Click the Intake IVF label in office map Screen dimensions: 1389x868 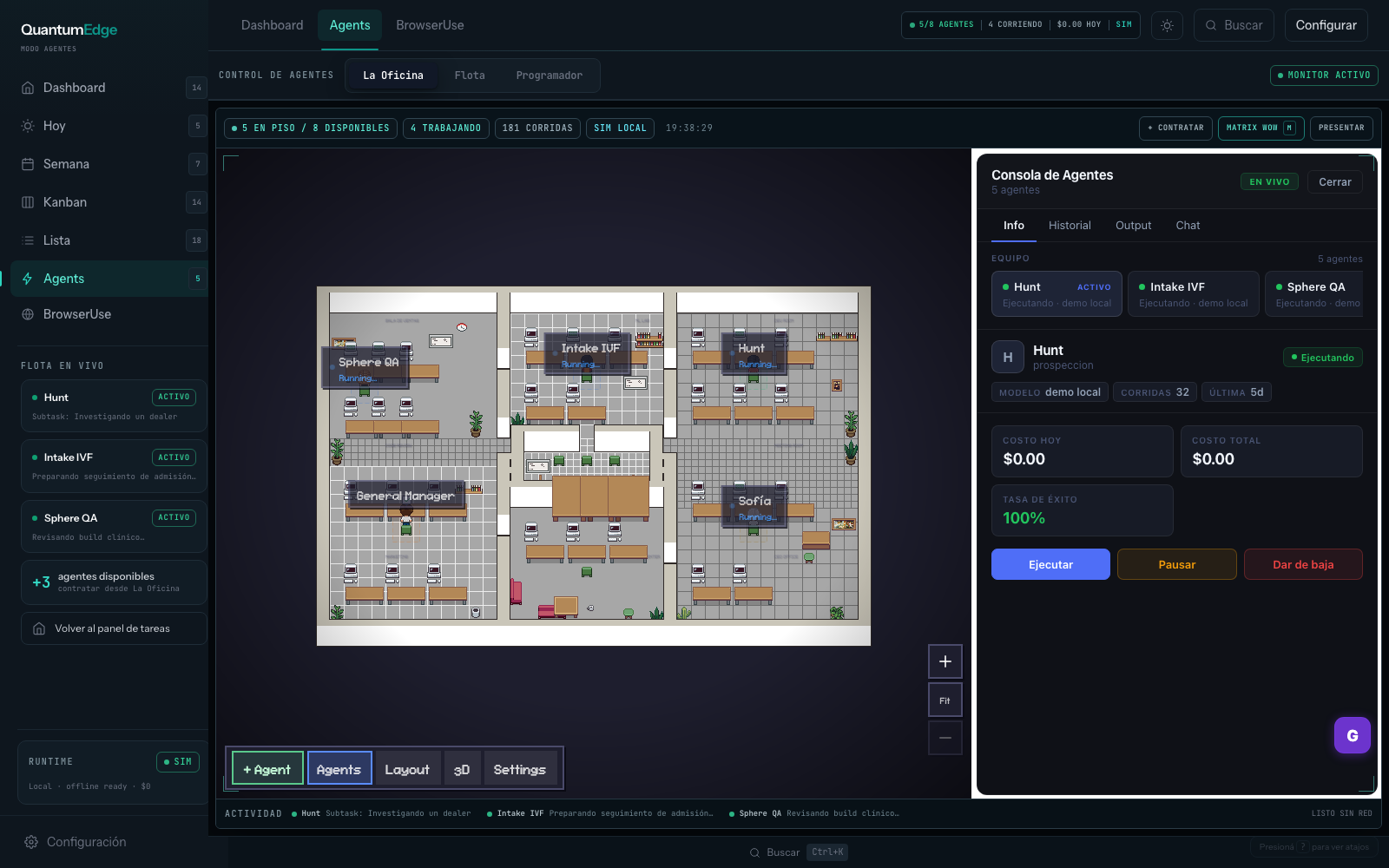589,354
